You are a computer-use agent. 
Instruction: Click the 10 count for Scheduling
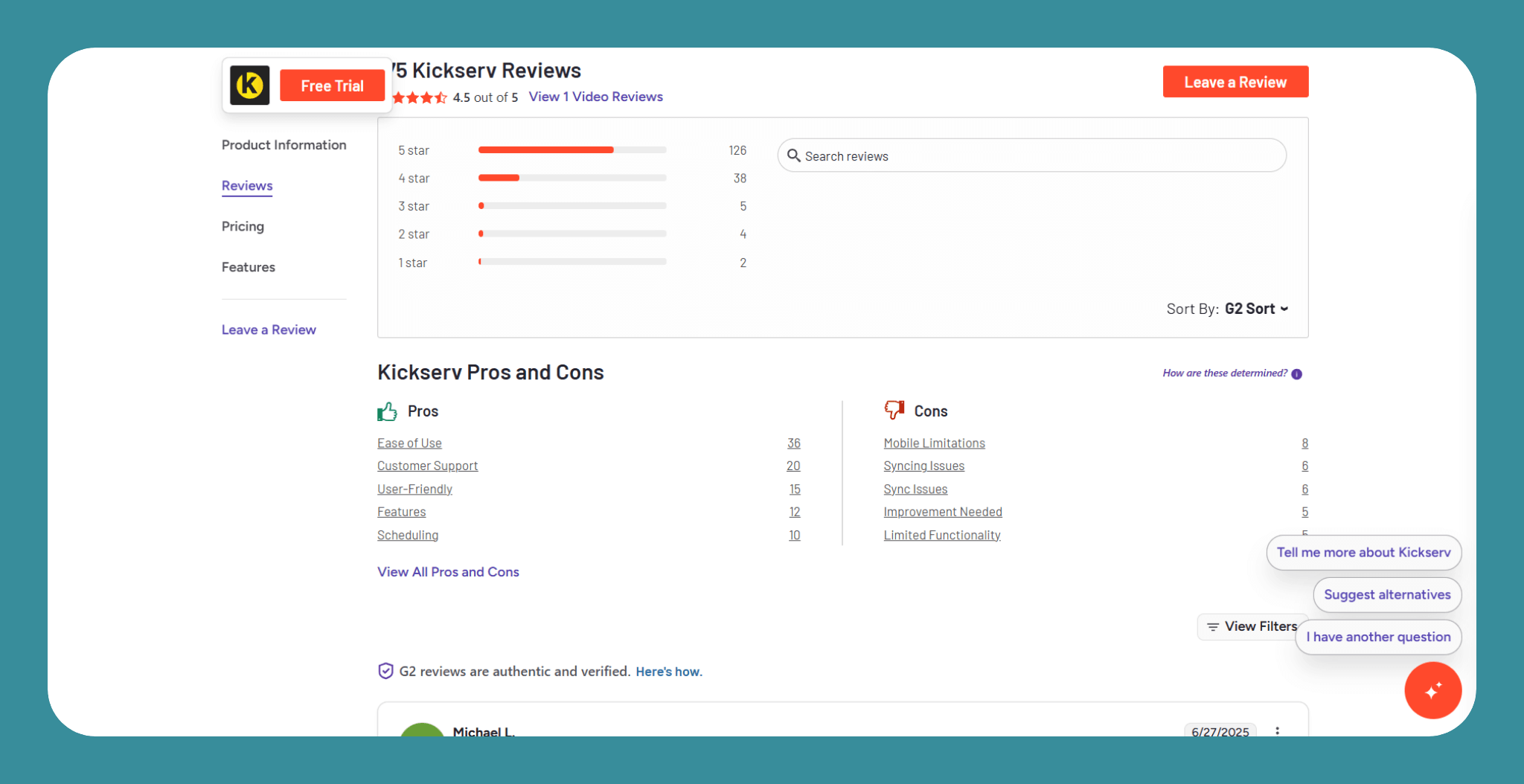(x=795, y=536)
